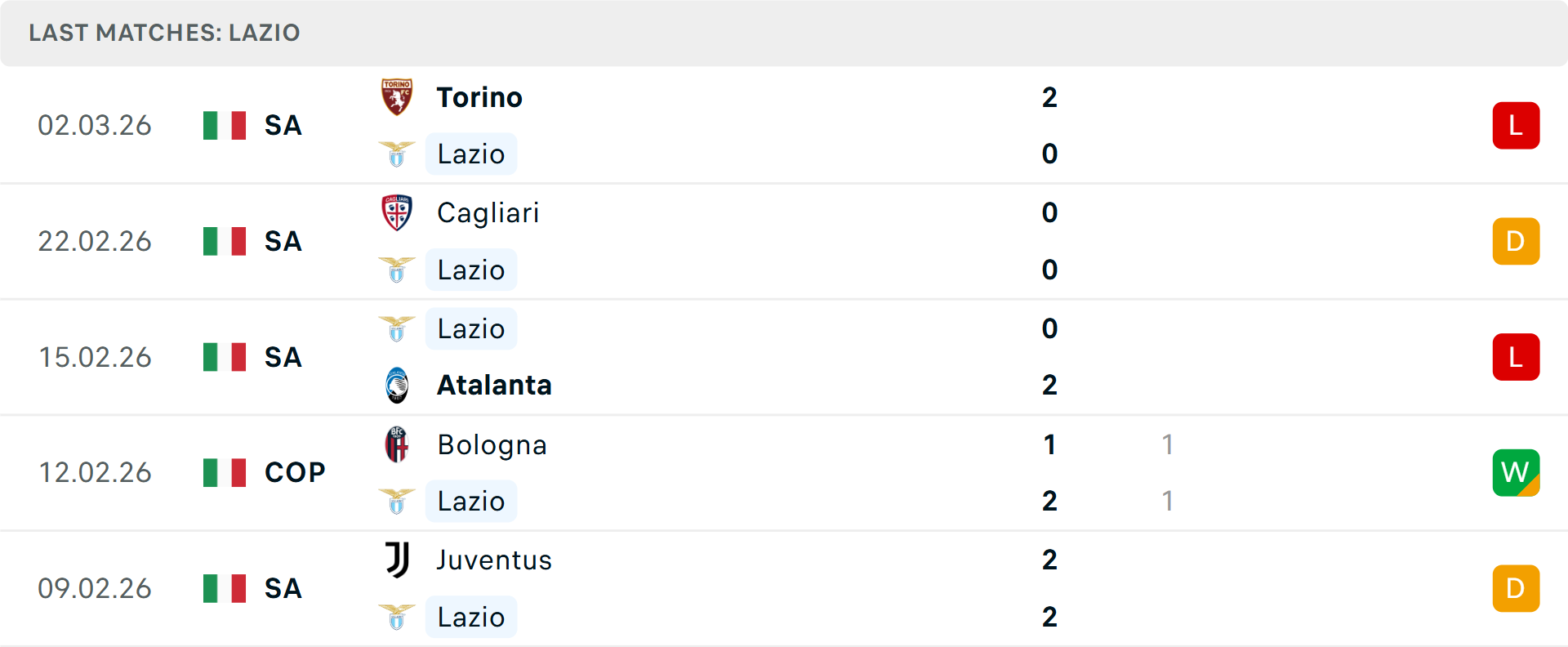
Task: Click the Torino club crest icon
Action: [397, 97]
